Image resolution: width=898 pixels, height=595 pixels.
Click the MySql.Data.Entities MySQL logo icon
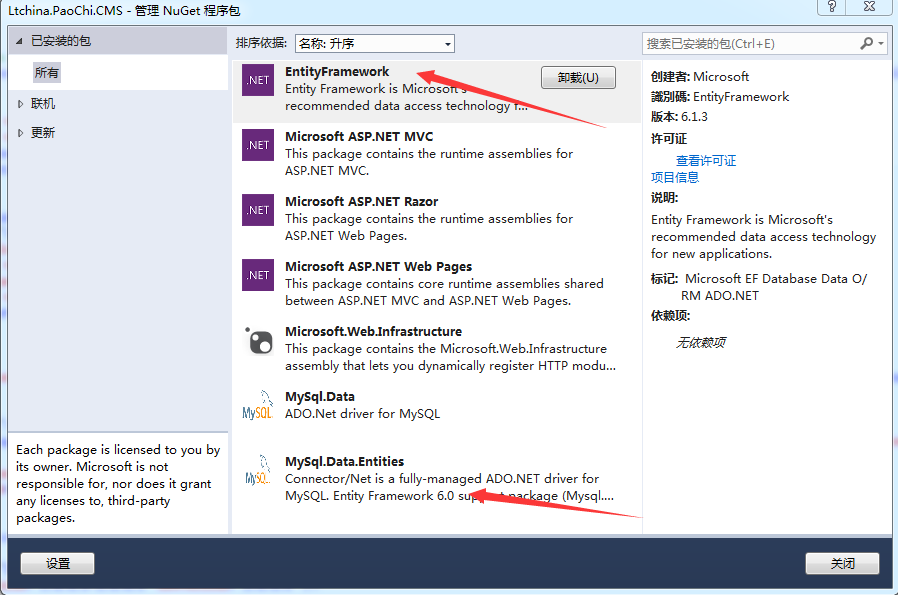click(x=258, y=470)
